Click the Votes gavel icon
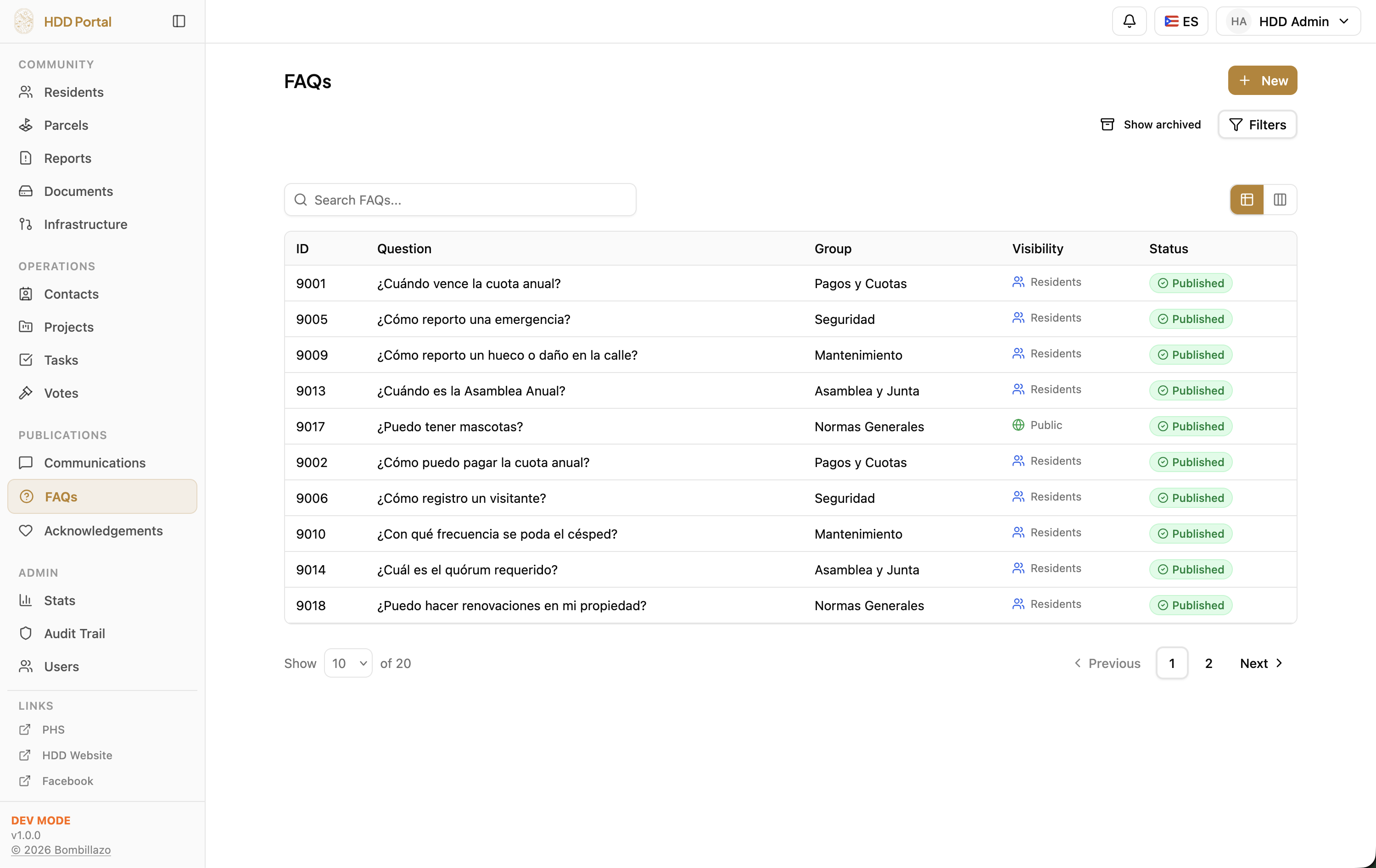The width and height of the screenshot is (1376, 868). point(26,393)
